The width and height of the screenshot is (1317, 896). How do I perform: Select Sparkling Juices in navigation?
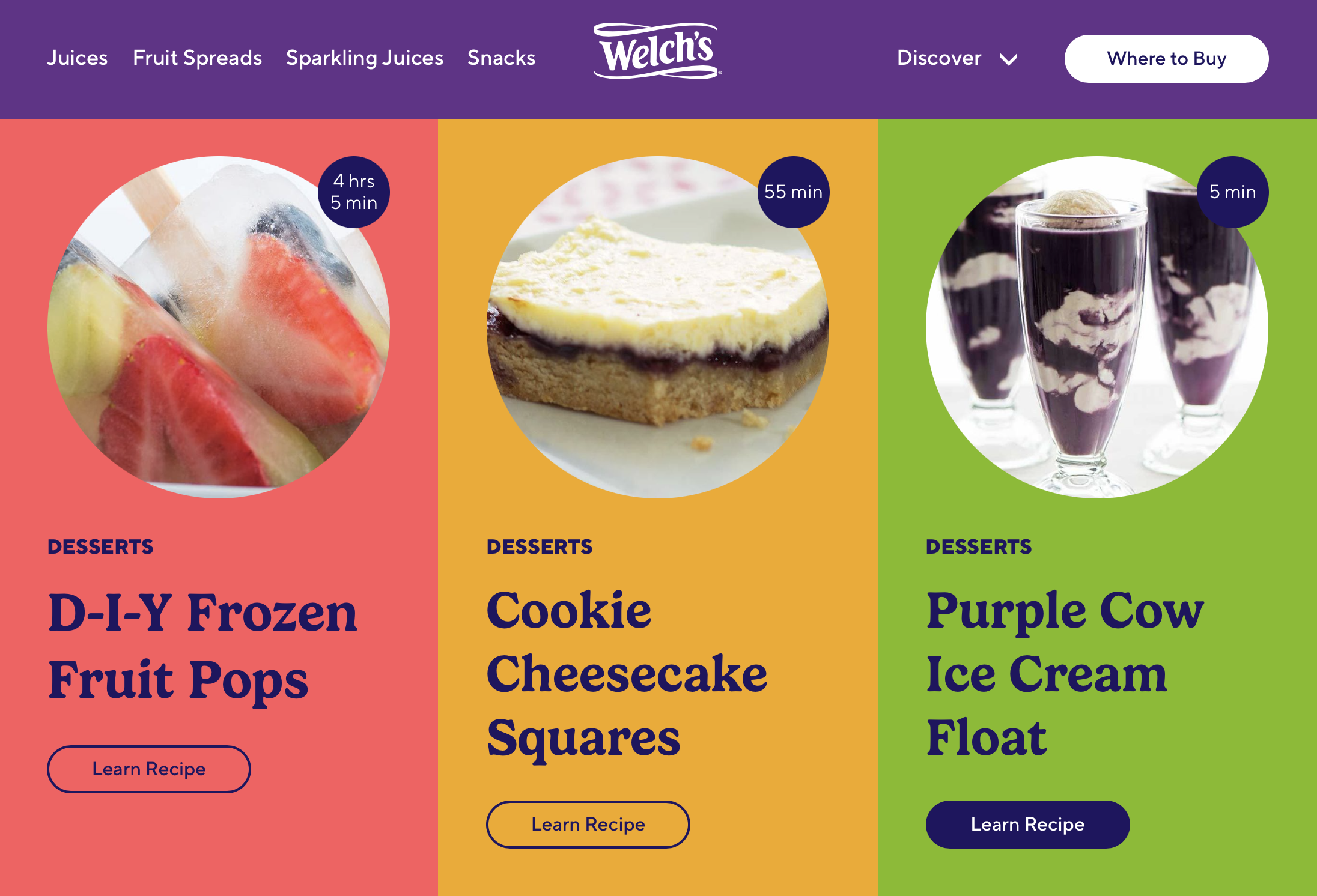click(365, 58)
